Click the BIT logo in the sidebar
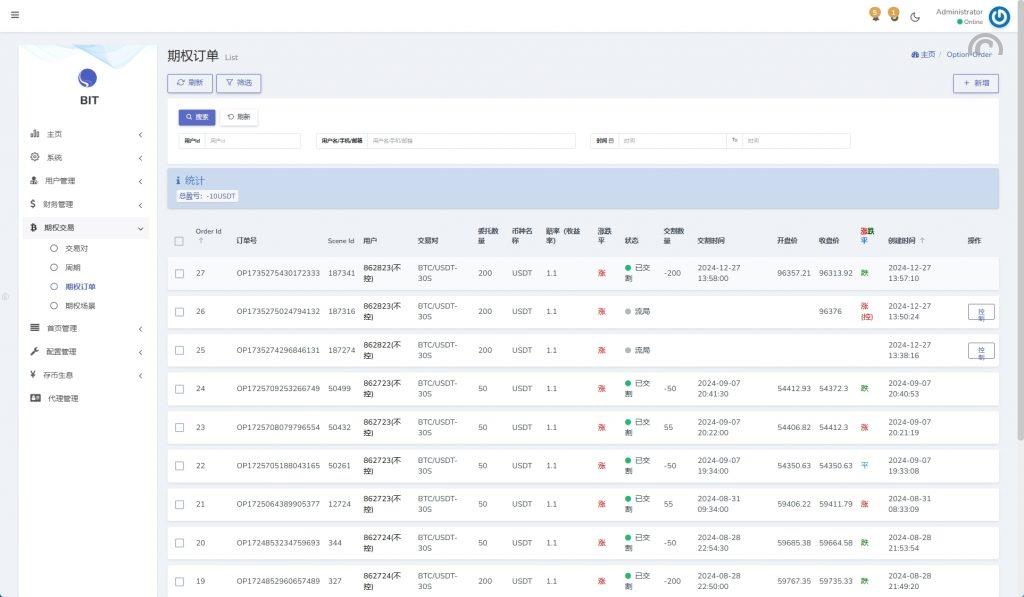Image resolution: width=1024 pixels, height=597 pixels. (89, 79)
